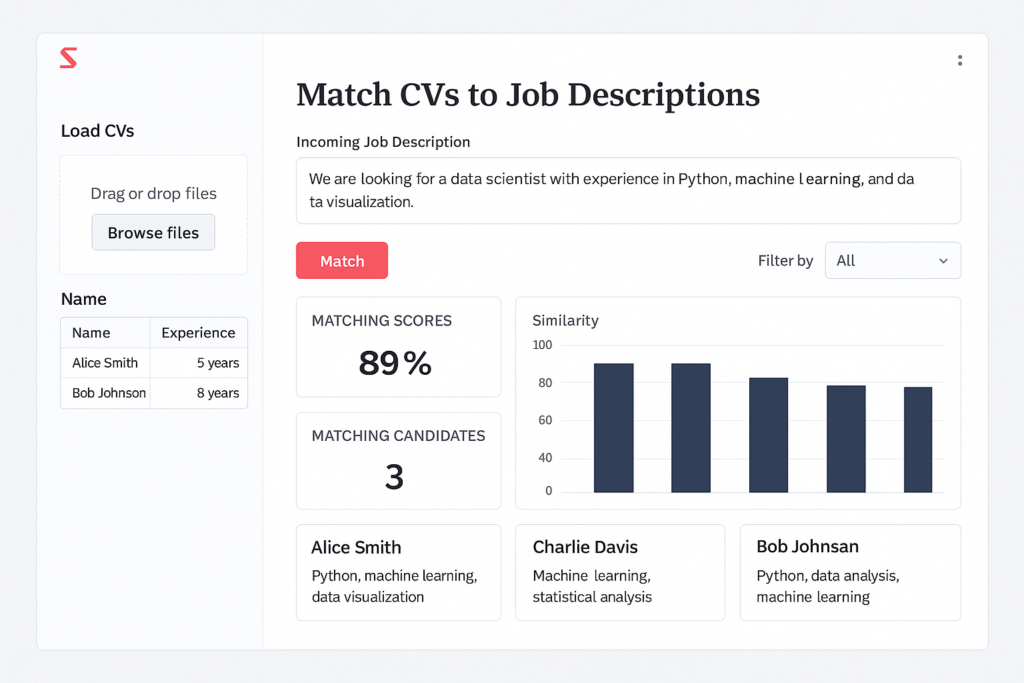Click the Matching Candidates count card
Screen dimensions: 1024x683
tap(398, 461)
